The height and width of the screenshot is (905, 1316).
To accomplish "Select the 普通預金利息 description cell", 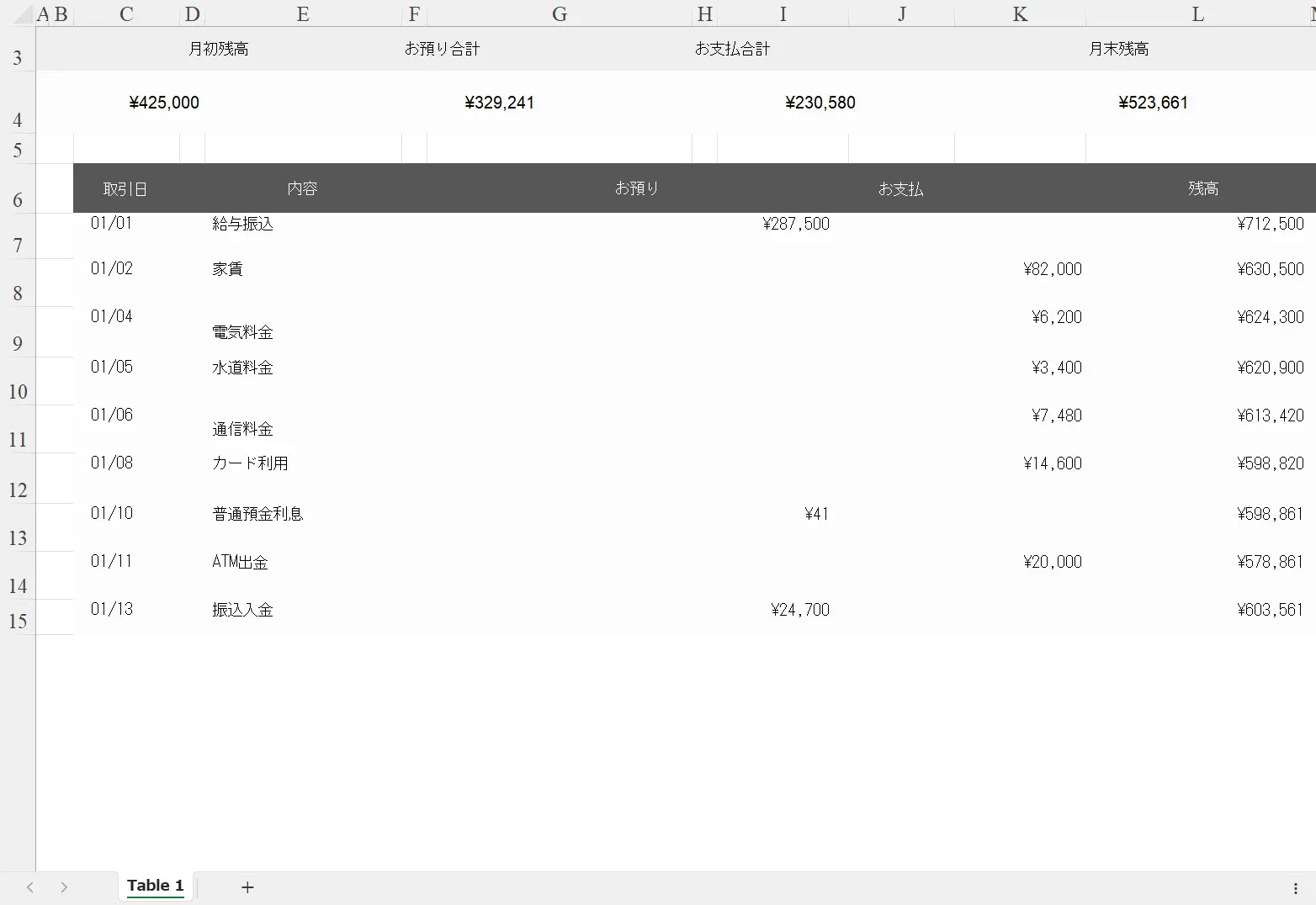I will click(x=258, y=514).
